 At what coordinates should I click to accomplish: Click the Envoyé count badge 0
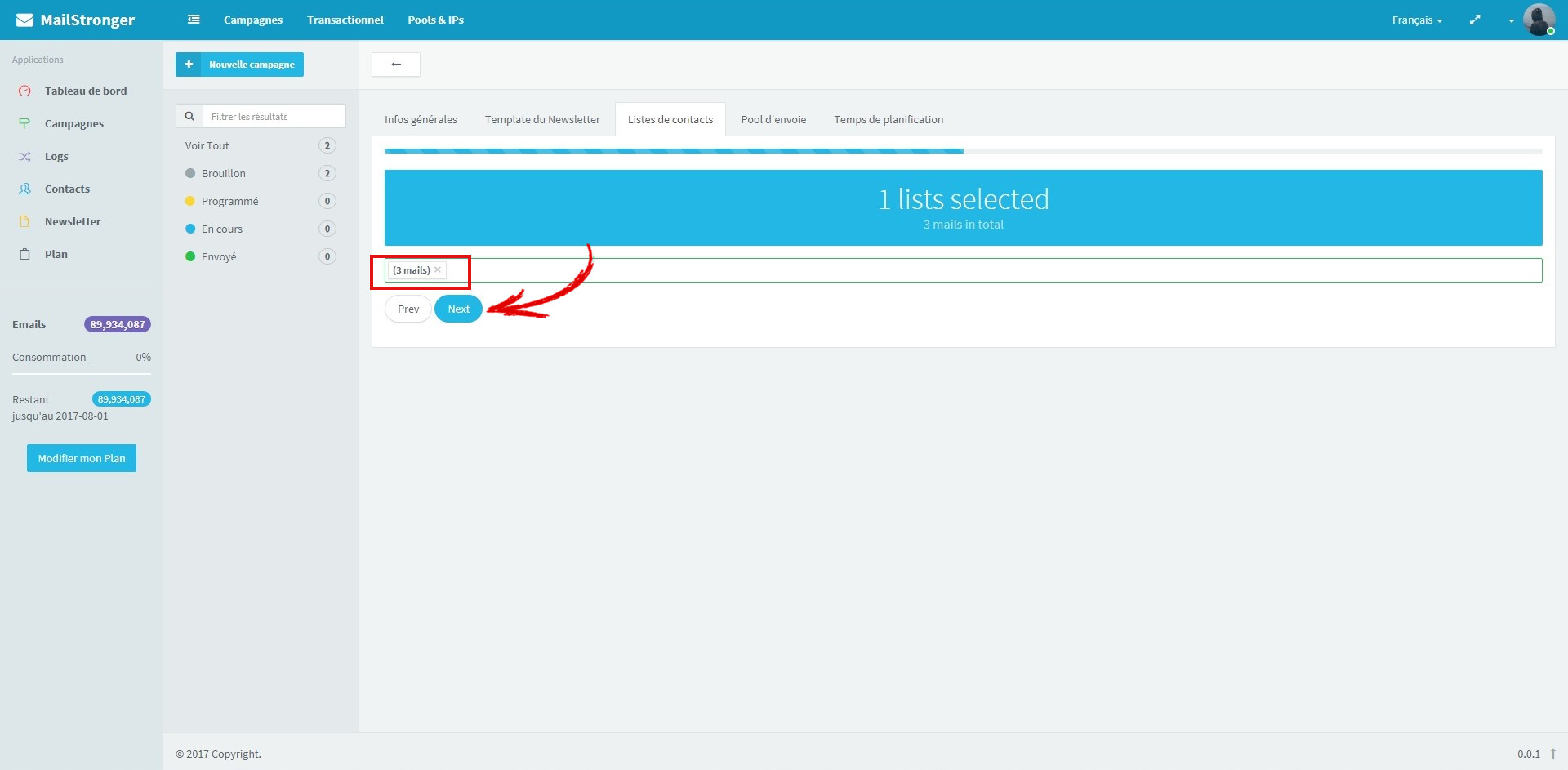coord(327,256)
